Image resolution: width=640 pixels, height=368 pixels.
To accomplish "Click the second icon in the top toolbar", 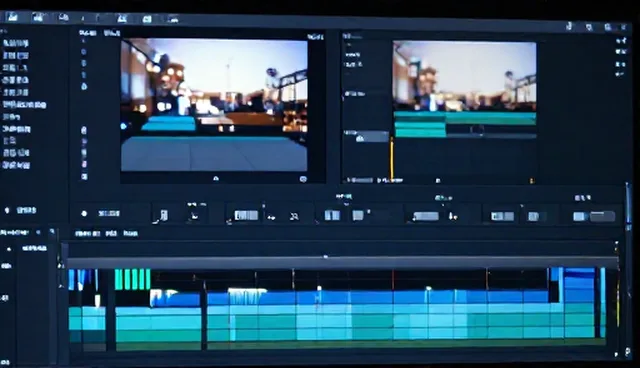I will [38, 17].
